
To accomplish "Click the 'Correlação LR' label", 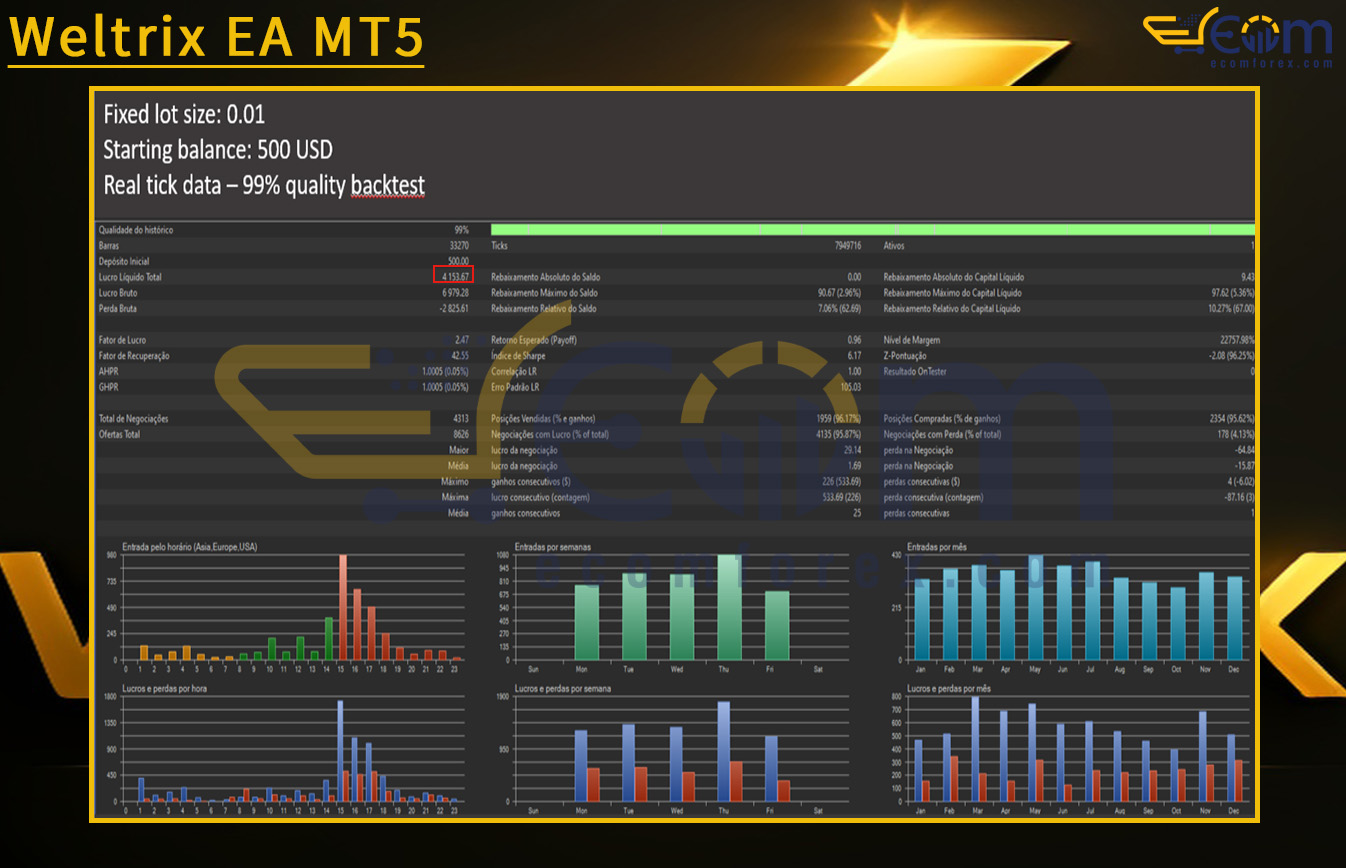I will pos(514,372).
